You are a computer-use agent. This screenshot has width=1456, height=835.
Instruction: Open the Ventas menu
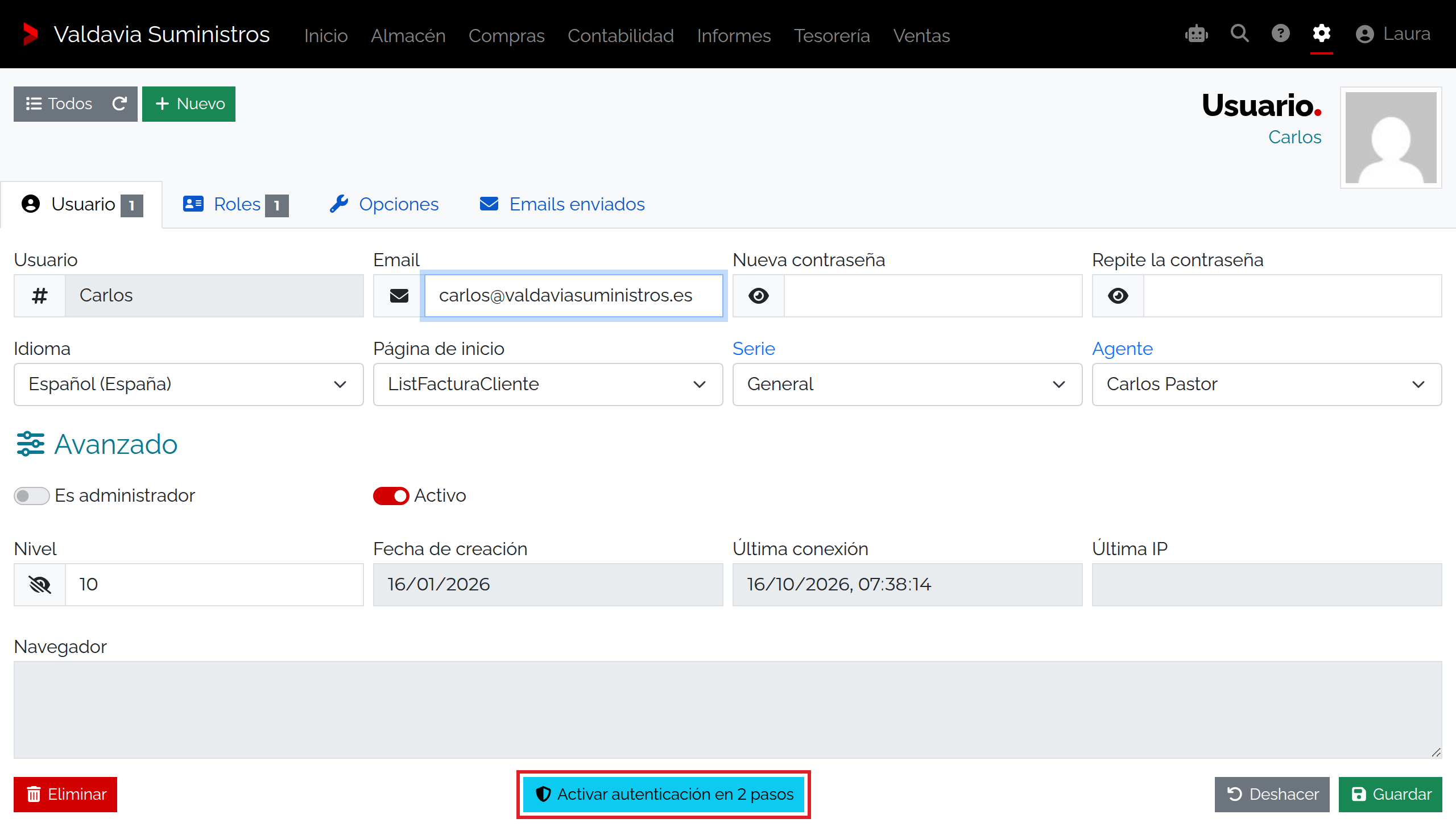click(921, 36)
